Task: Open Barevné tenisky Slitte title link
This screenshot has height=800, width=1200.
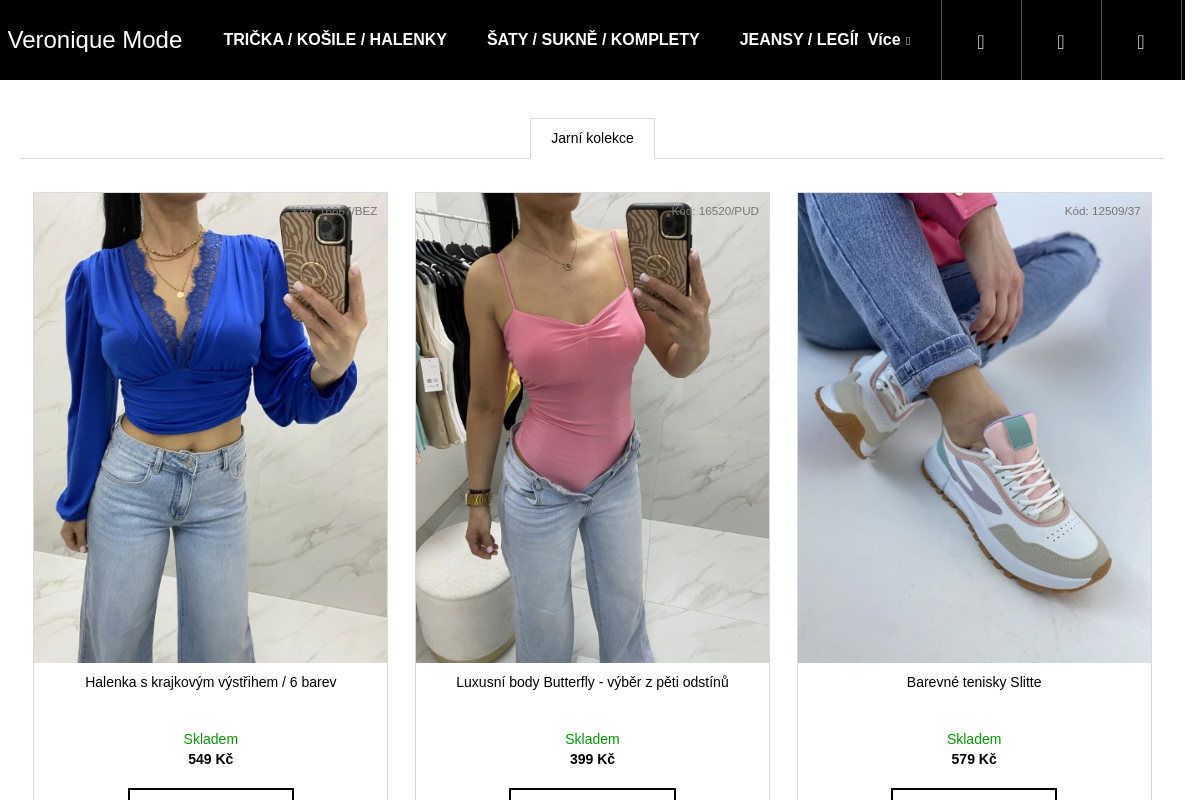Action: click(974, 682)
